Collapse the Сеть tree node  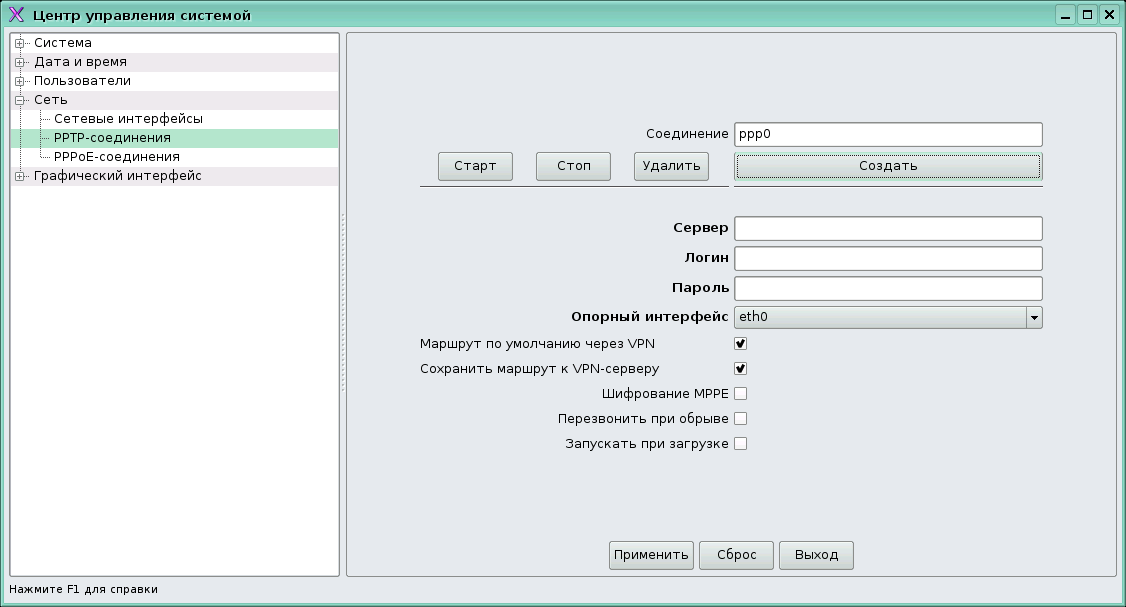[x=20, y=101]
